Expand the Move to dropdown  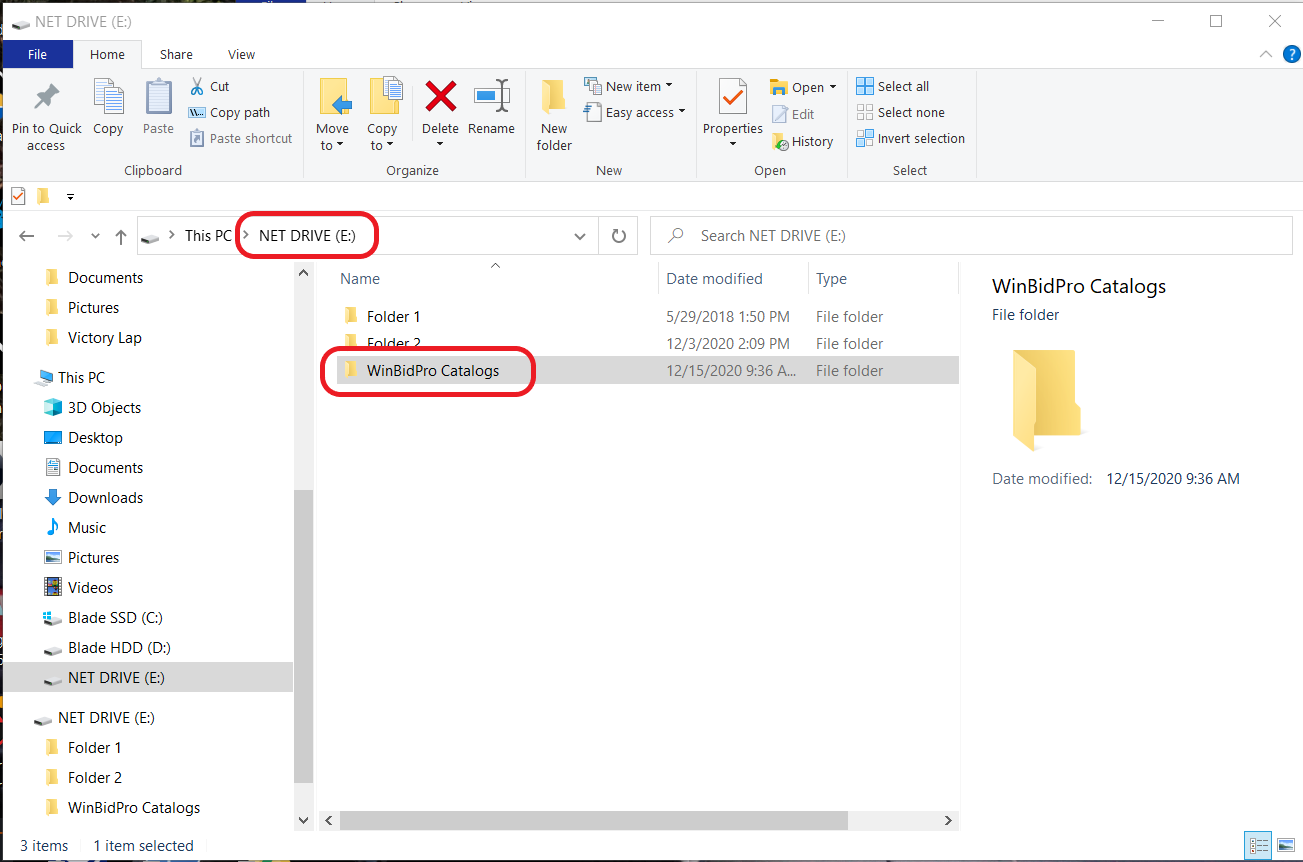(332, 145)
